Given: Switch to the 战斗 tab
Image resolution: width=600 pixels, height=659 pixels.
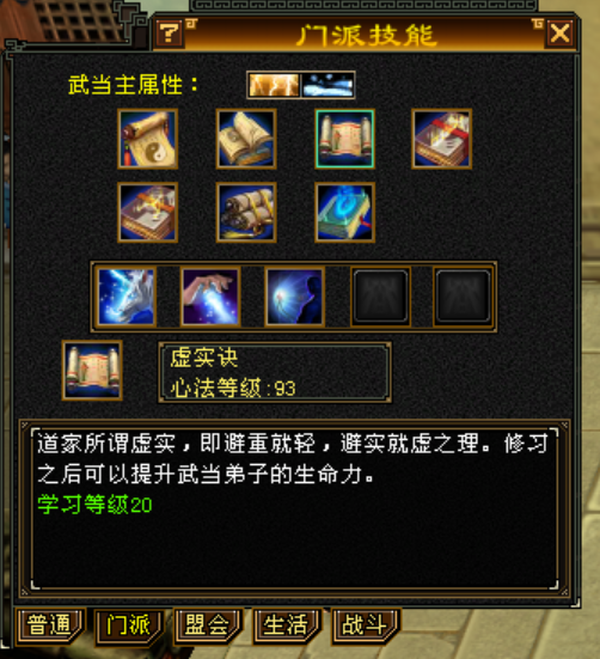Looking at the screenshot, I should [365, 626].
